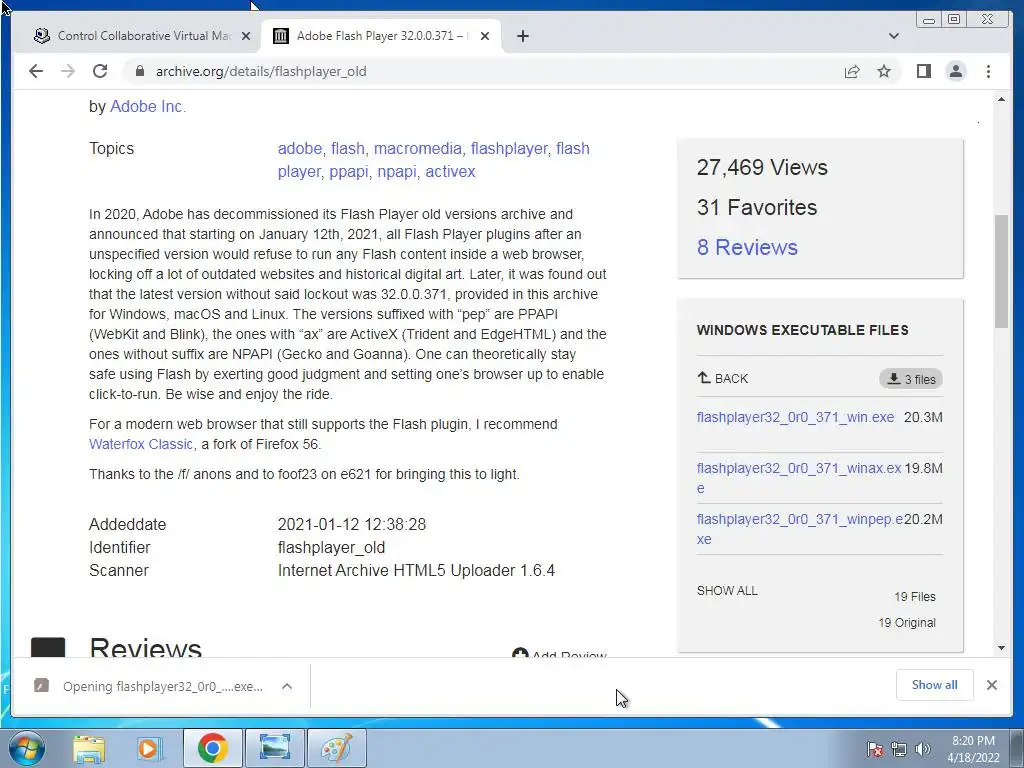Screen dimensions: 1024x768
Task: Open the activex topic link
Action: click(x=450, y=171)
